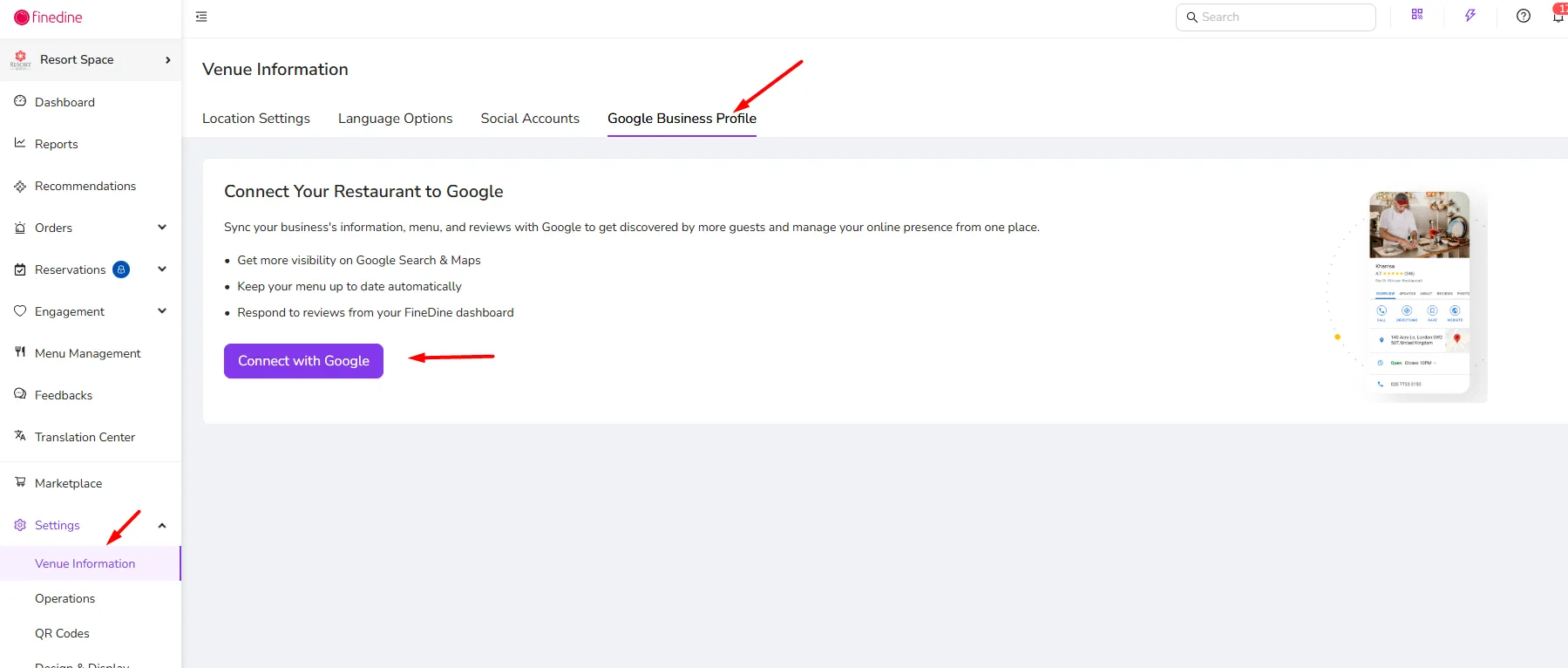This screenshot has width=1568, height=668.
Task: Open the notifications bell
Action: (x=1558, y=16)
